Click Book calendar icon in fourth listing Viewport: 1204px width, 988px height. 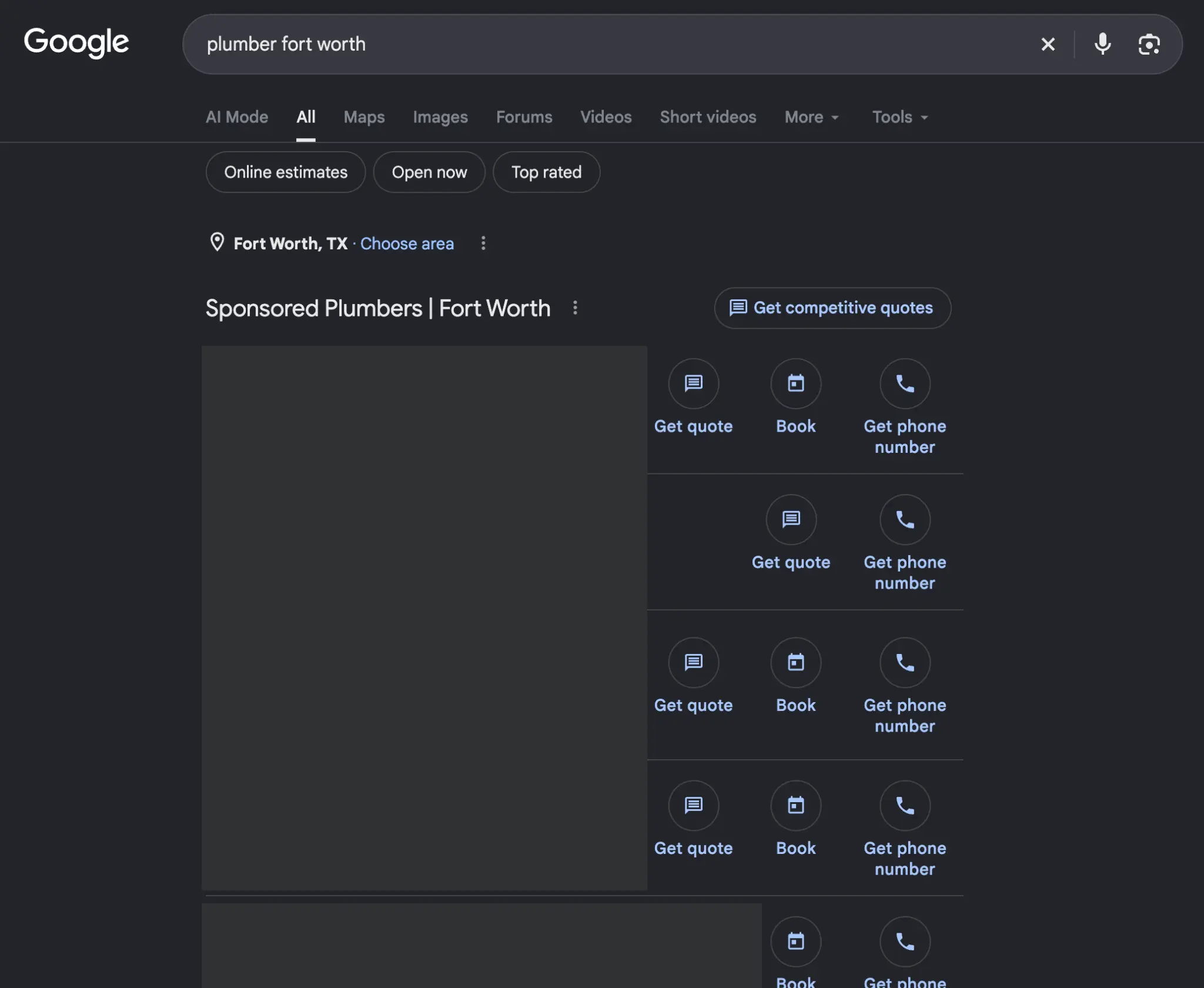tap(796, 805)
